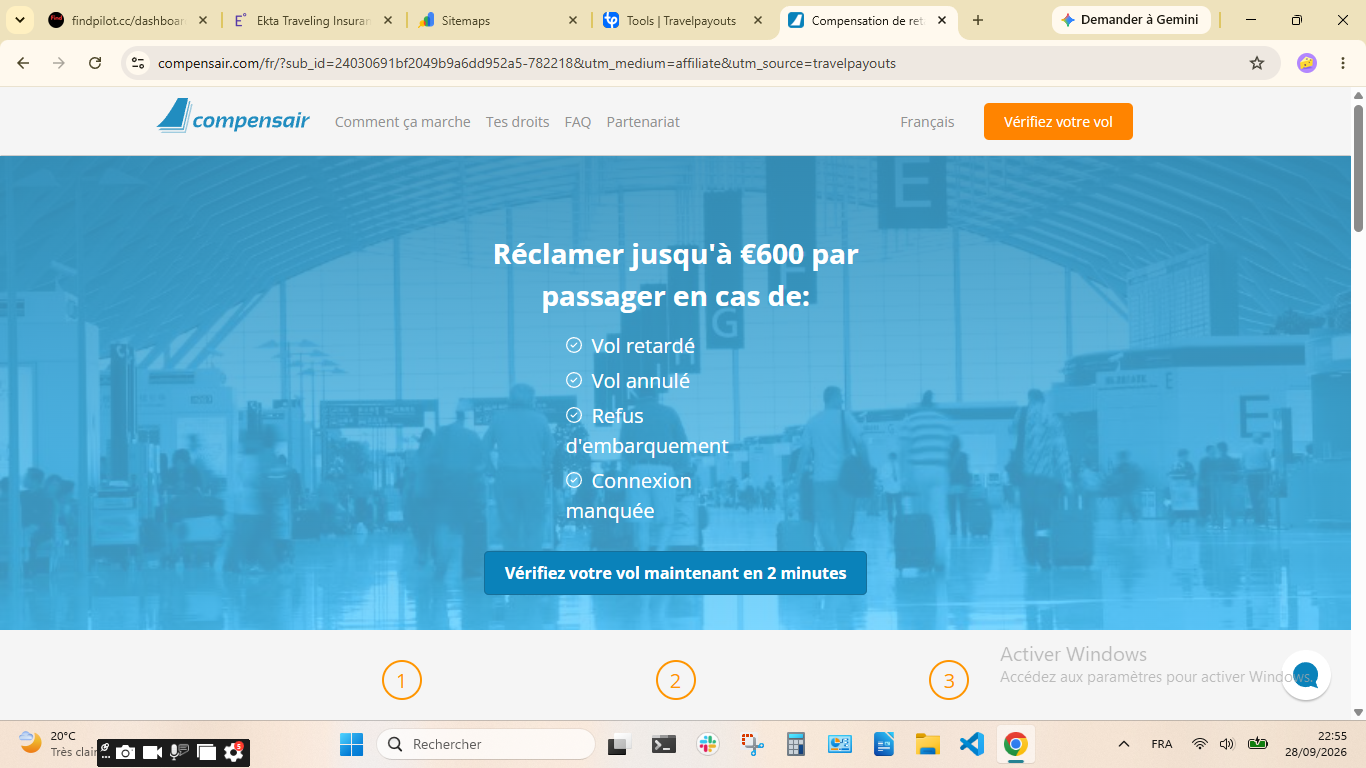The height and width of the screenshot is (768, 1366).
Task: Open the chat support bubble
Action: (x=1305, y=675)
